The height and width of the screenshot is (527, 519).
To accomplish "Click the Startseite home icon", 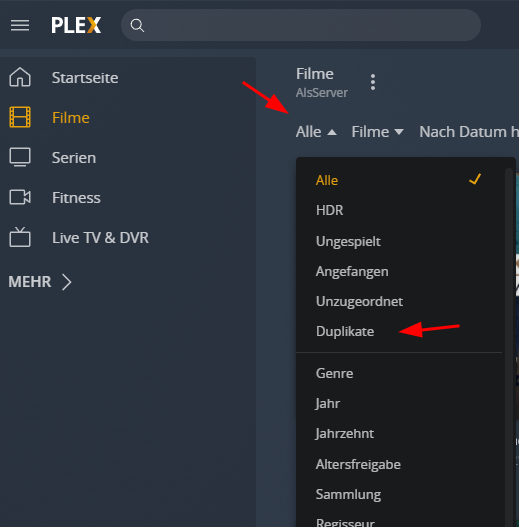I will coord(20,78).
